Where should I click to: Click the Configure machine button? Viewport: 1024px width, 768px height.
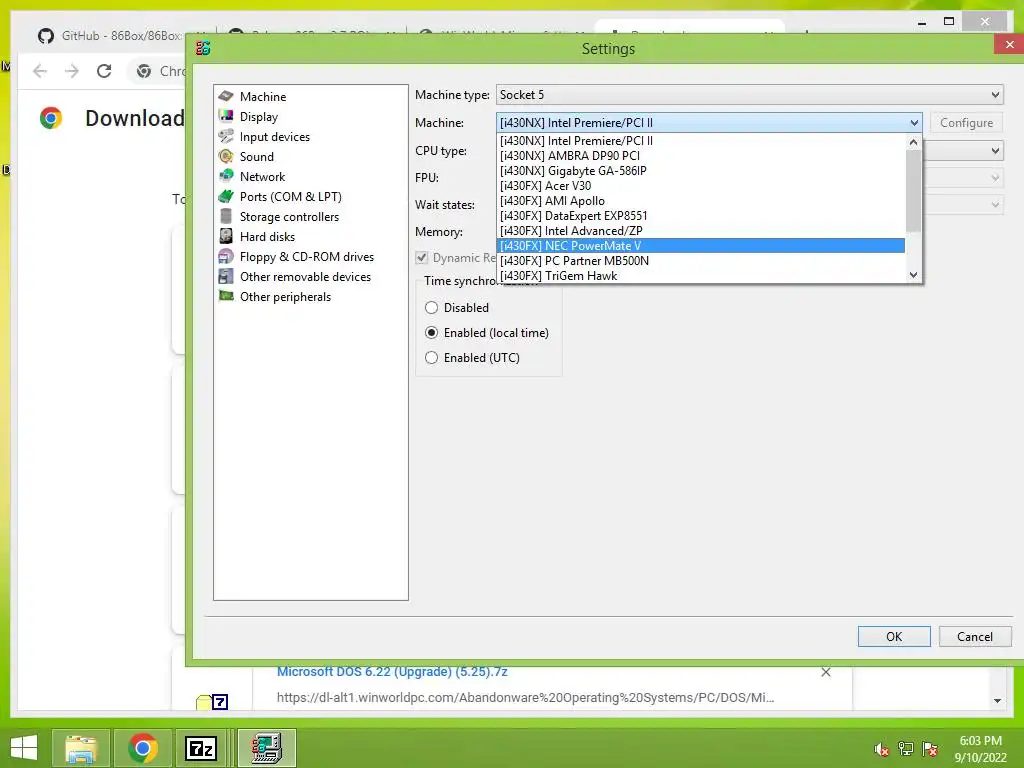pos(967,123)
